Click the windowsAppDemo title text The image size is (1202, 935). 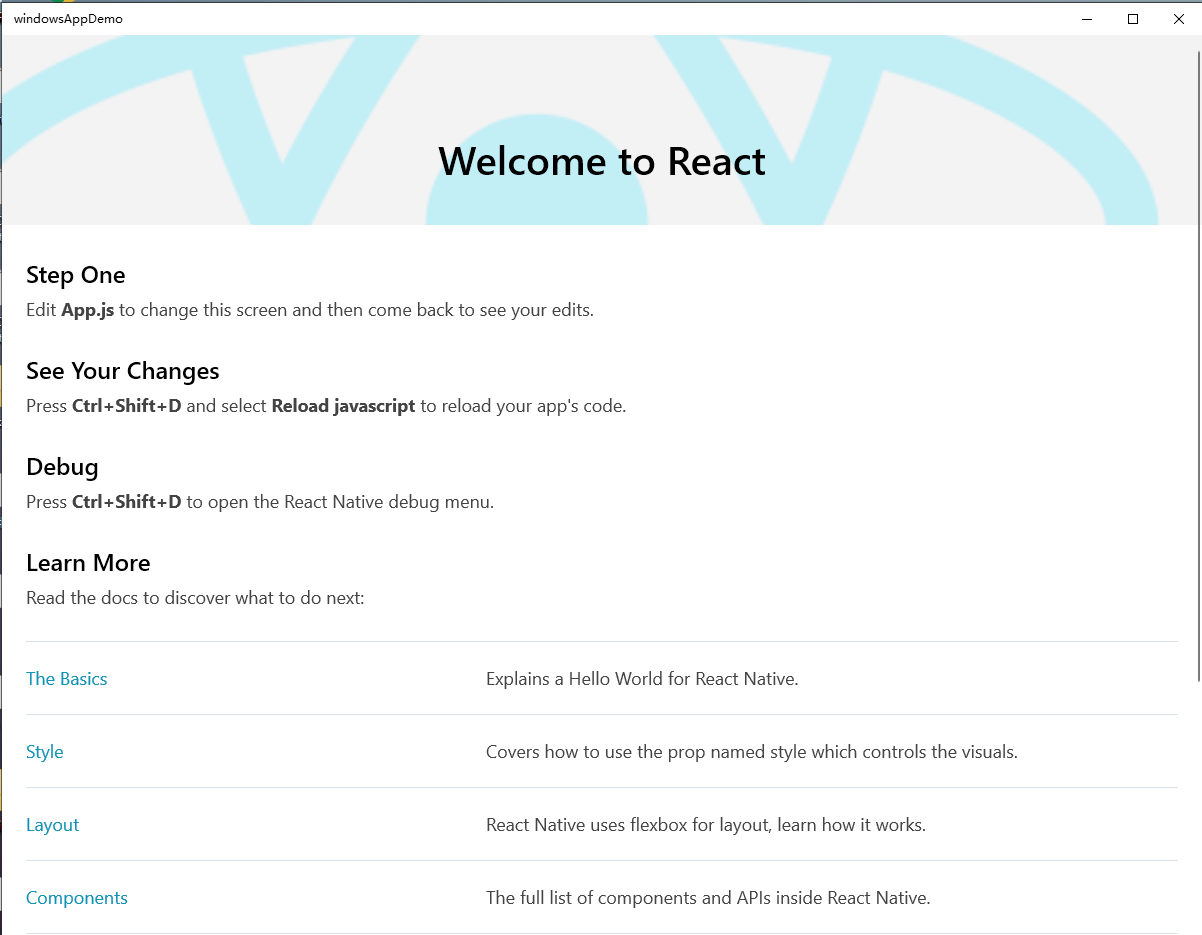pos(69,19)
